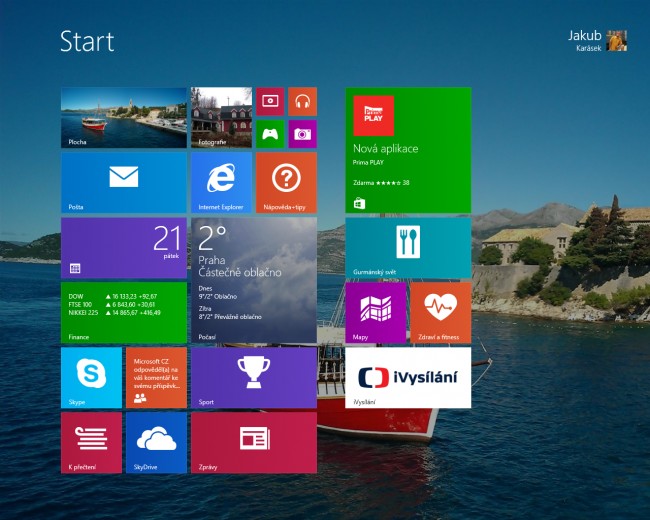Open the Nápověda+tipy help tile
The width and height of the screenshot is (650, 520).
(x=286, y=182)
